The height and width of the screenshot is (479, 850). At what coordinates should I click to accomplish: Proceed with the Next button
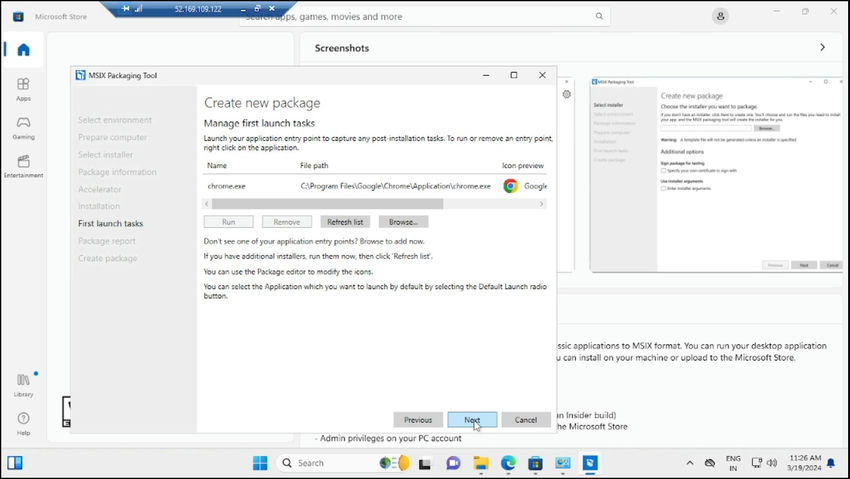[472, 420]
